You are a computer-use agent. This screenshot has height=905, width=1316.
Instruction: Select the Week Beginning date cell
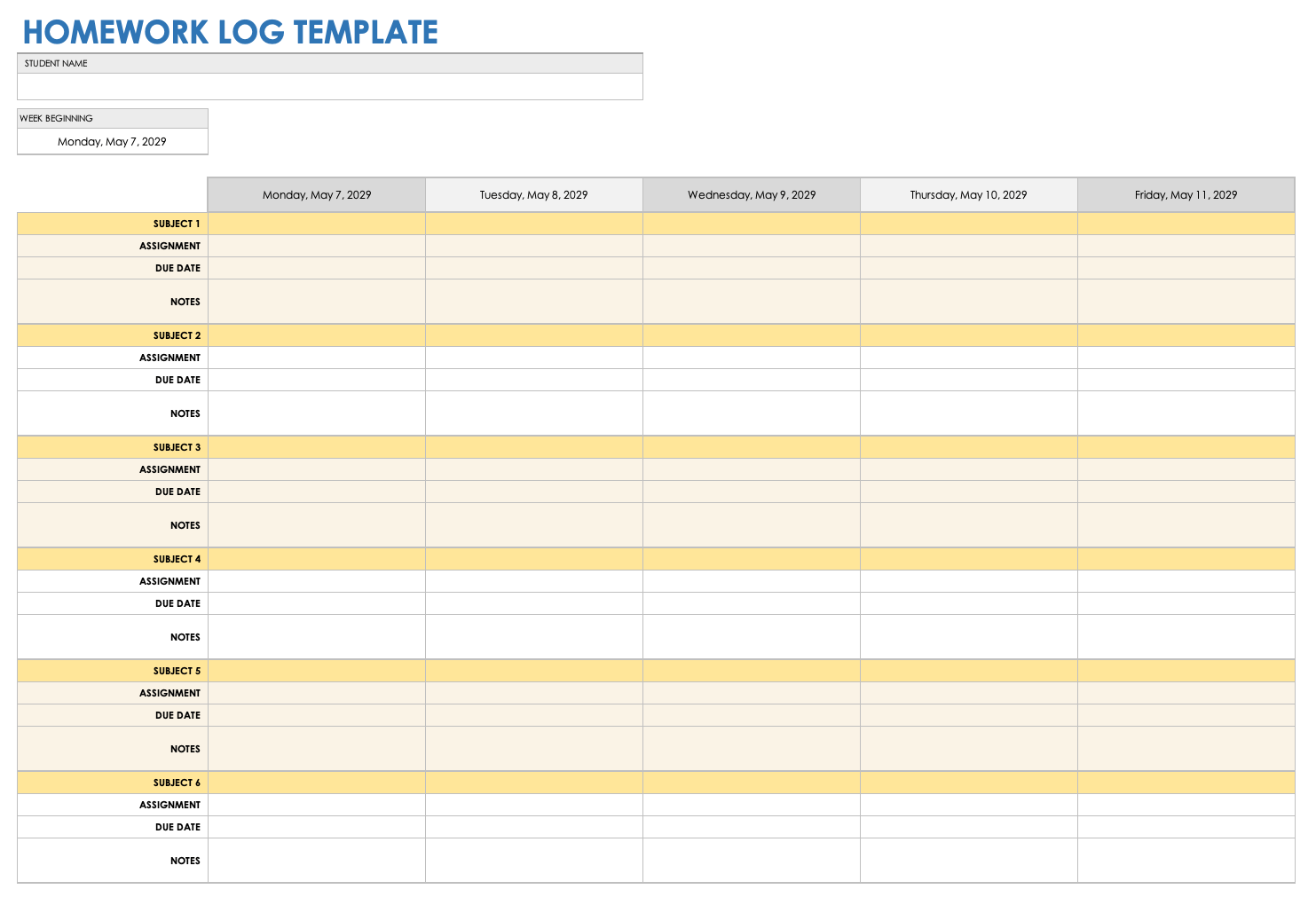pos(113,142)
